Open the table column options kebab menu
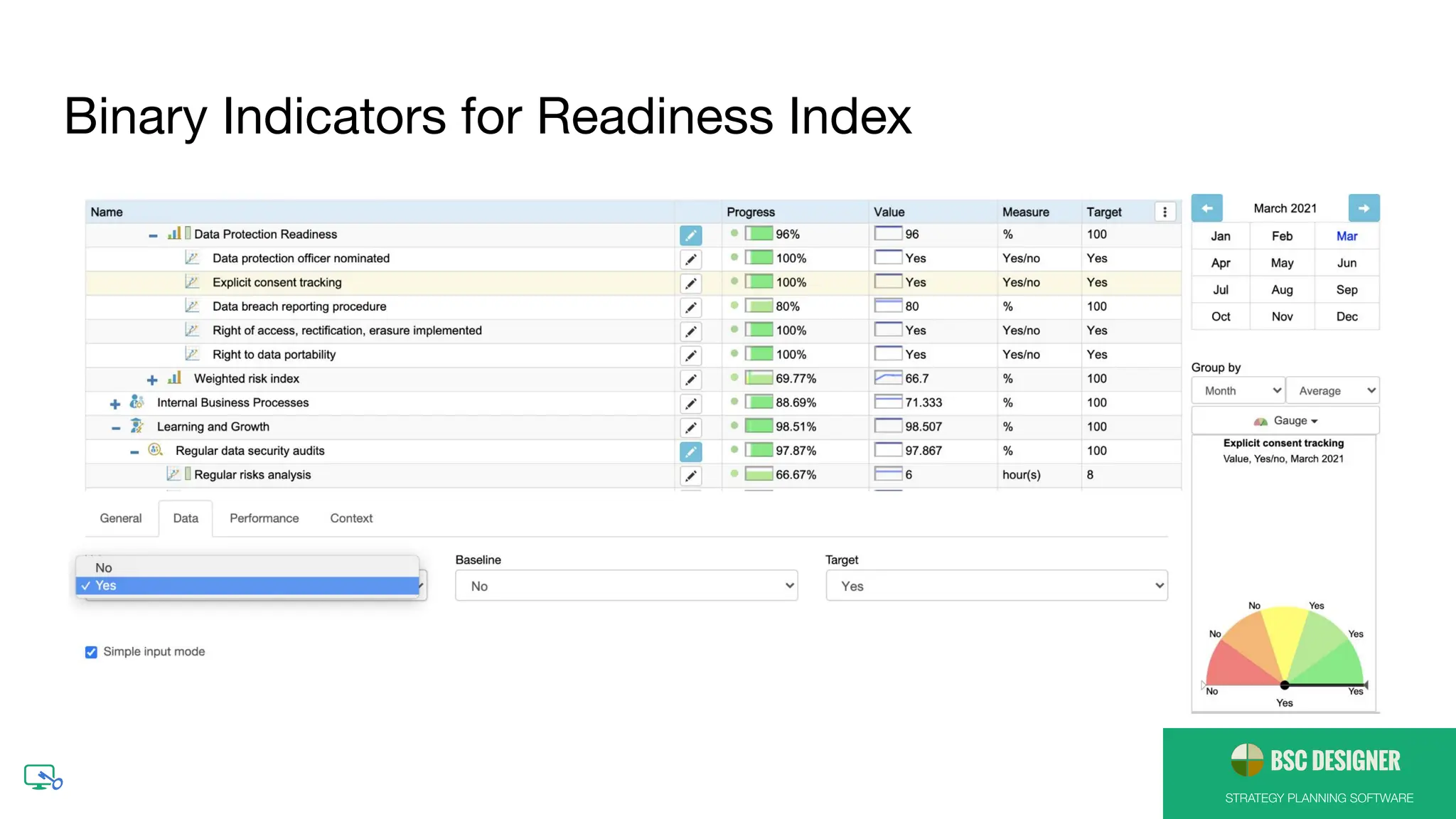 (x=1165, y=212)
